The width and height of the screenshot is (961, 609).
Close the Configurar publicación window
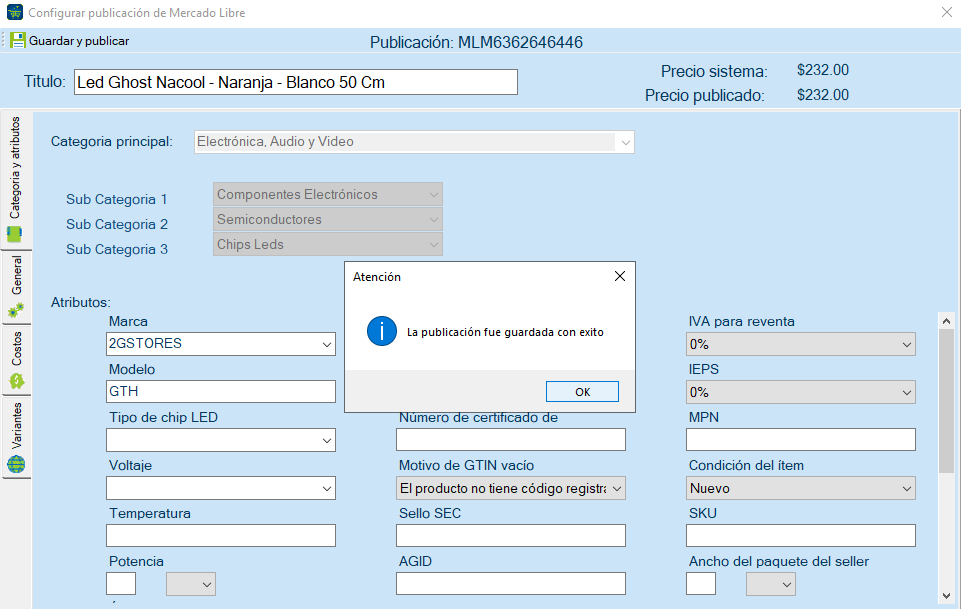point(946,12)
